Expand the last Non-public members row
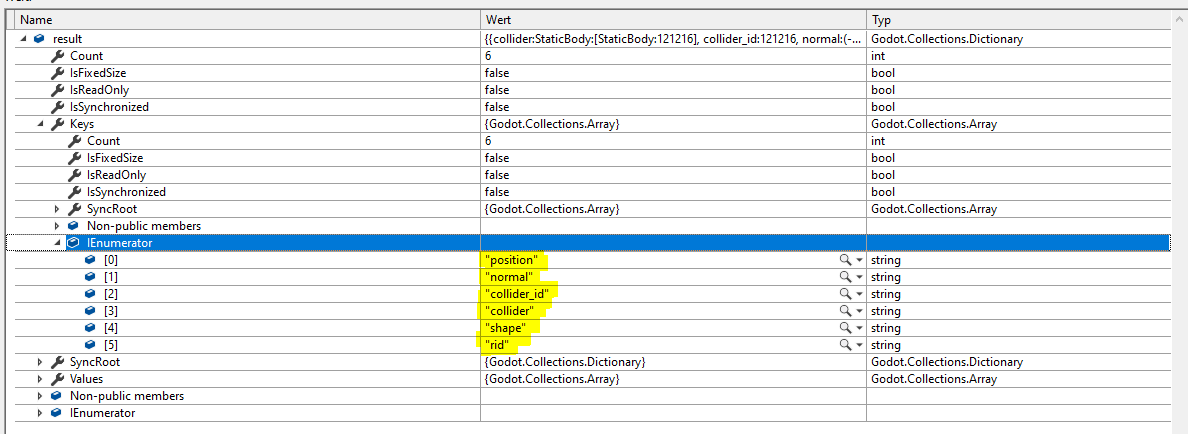This screenshot has height=434, width=1188. click(x=40, y=396)
